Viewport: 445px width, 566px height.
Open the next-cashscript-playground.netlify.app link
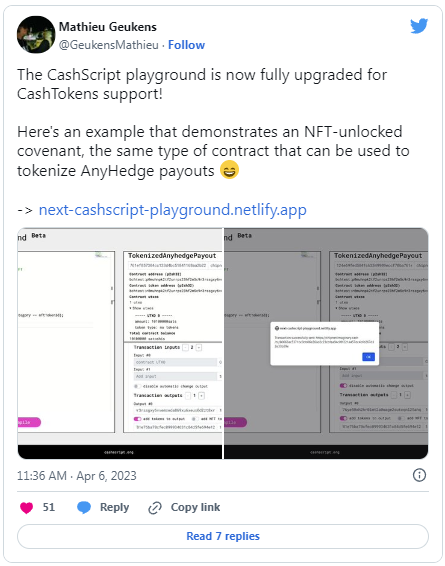(173, 210)
